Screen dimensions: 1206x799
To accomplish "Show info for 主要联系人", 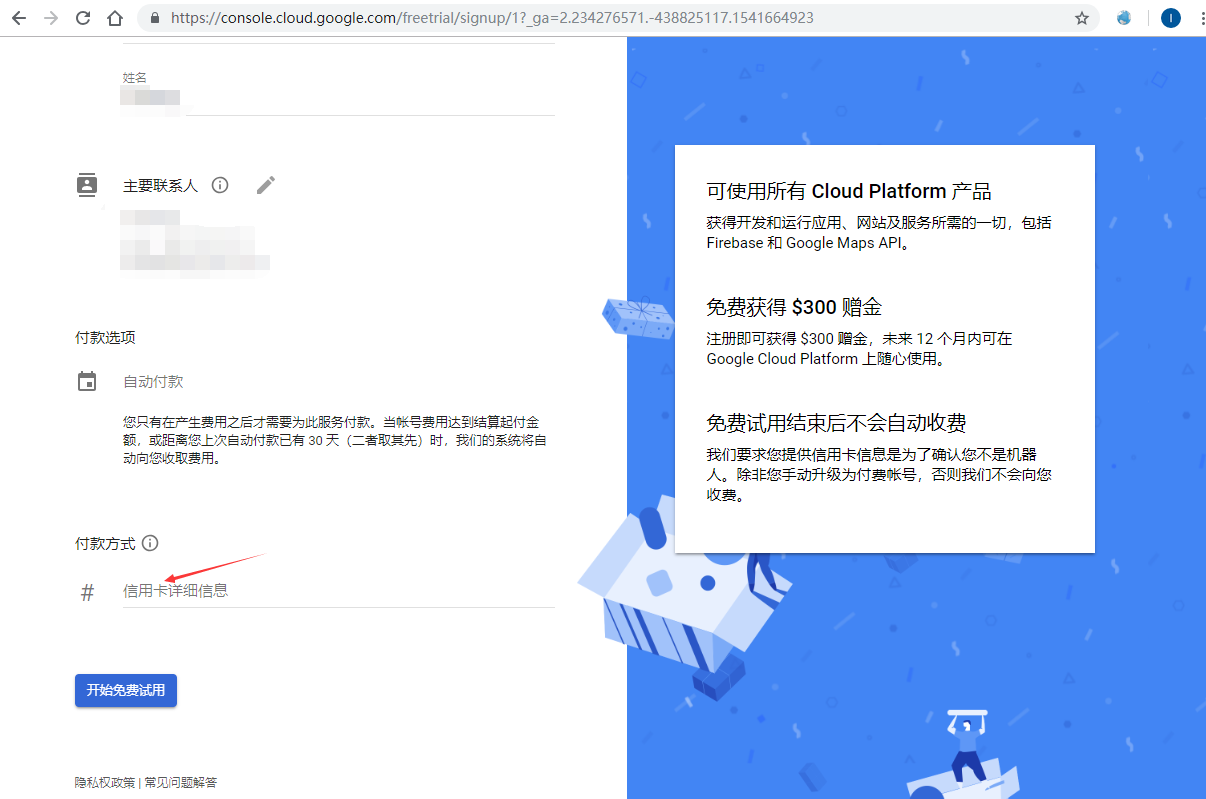I will (x=220, y=185).
